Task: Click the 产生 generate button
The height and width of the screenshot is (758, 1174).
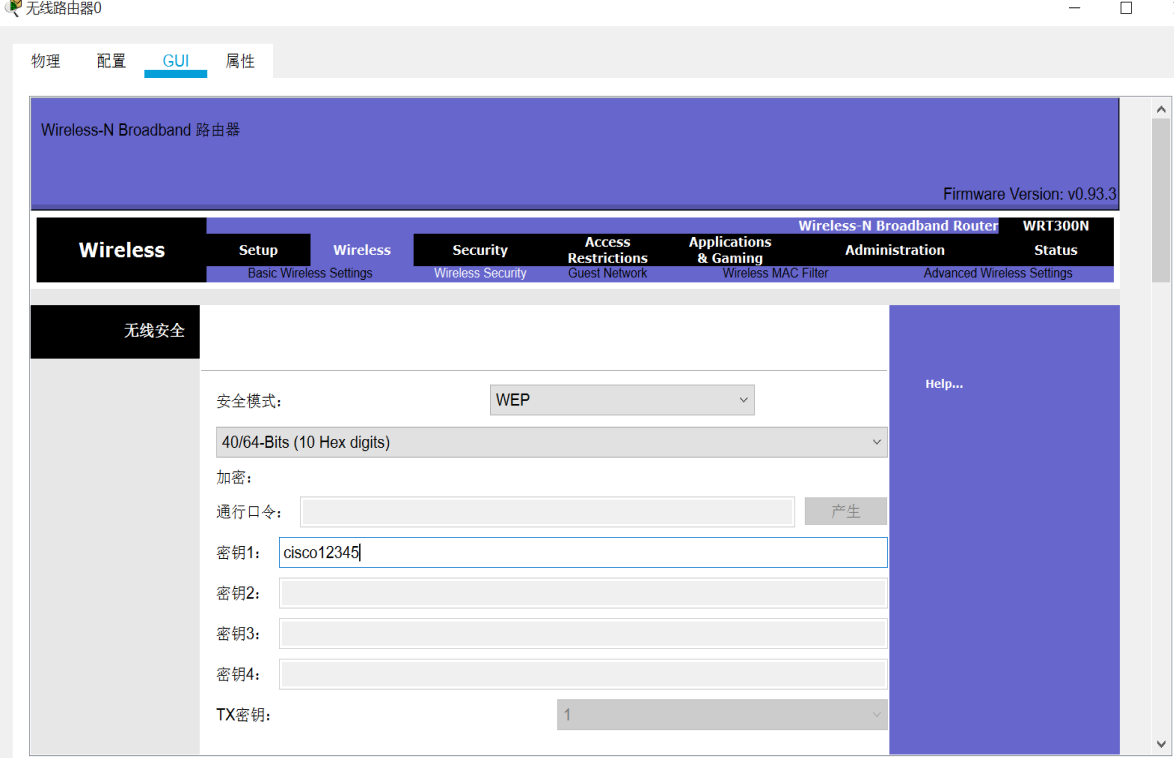Action: pyautogui.click(x=846, y=512)
